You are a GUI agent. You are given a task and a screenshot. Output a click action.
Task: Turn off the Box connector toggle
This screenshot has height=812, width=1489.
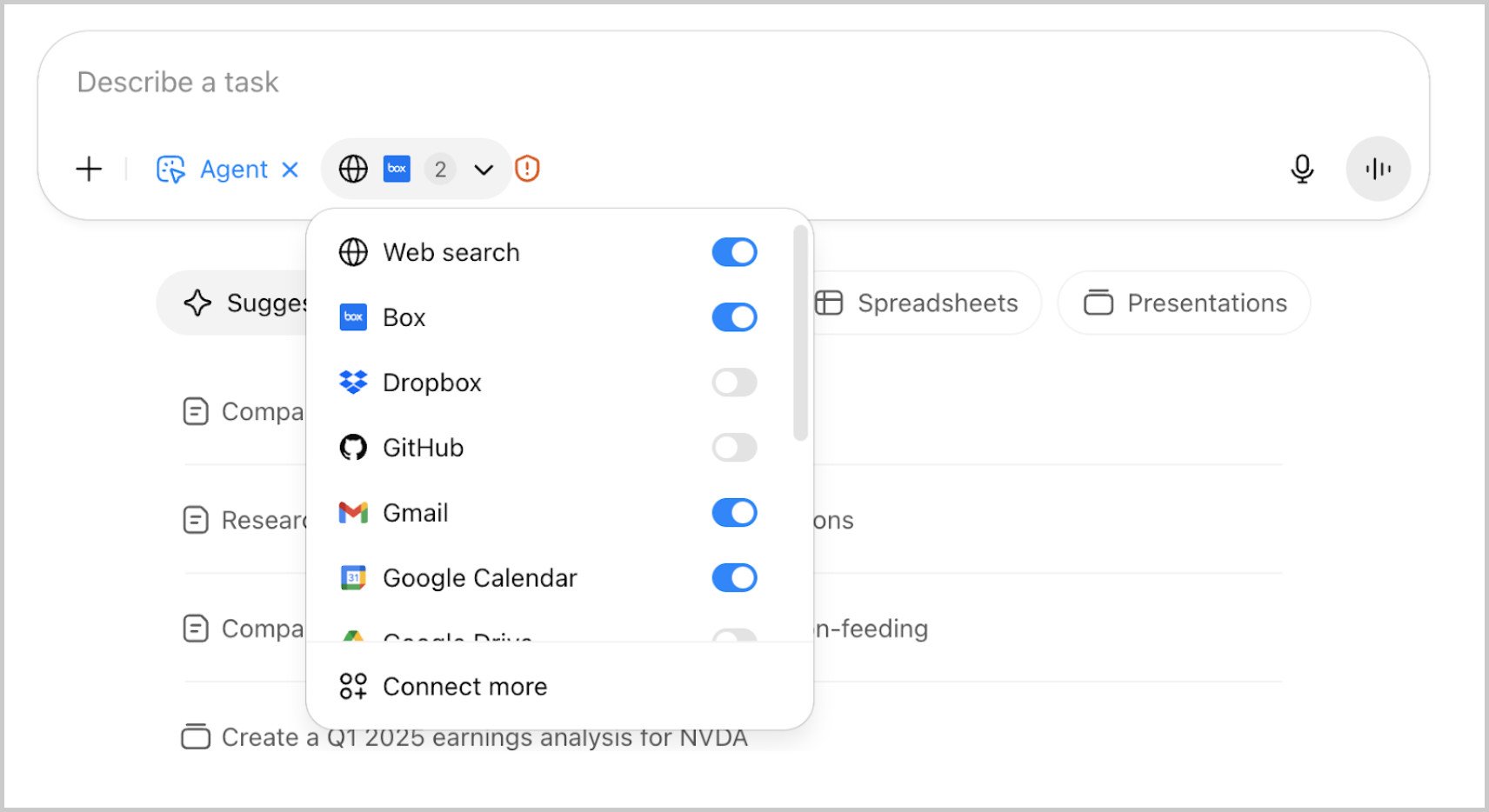pyautogui.click(x=733, y=316)
